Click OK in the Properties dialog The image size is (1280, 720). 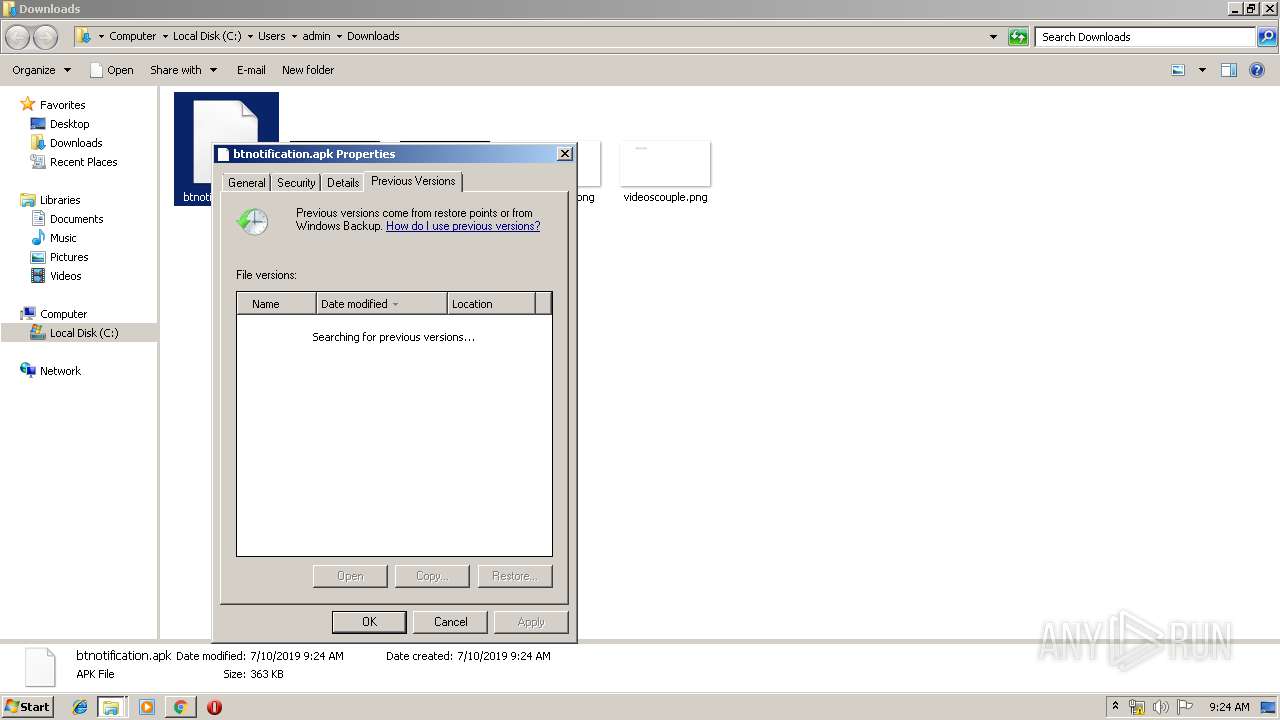pos(369,622)
